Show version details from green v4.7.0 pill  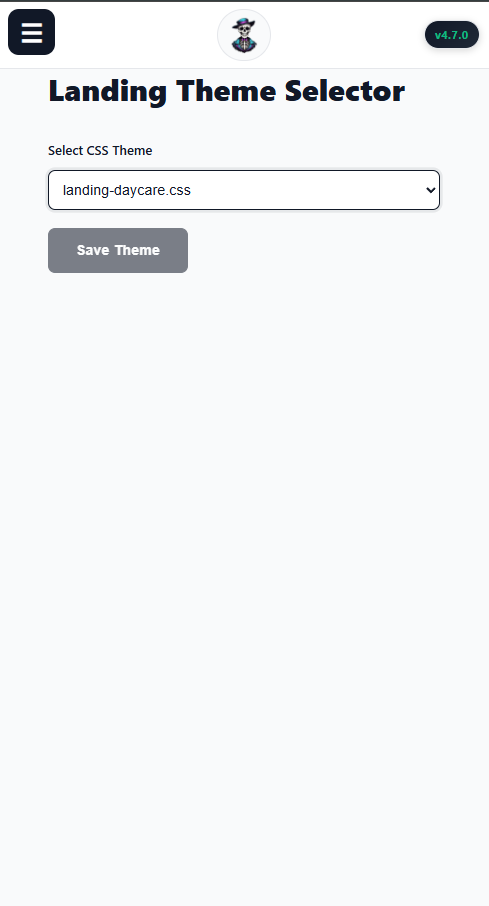(x=451, y=35)
